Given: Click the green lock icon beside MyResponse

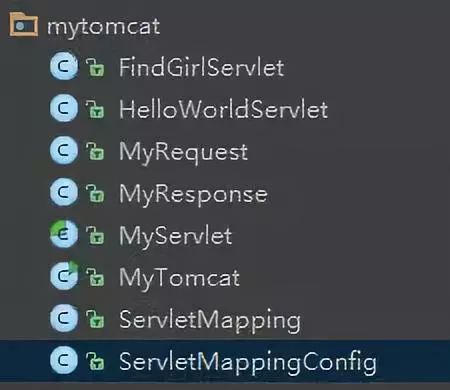Looking at the screenshot, I should point(95,193).
